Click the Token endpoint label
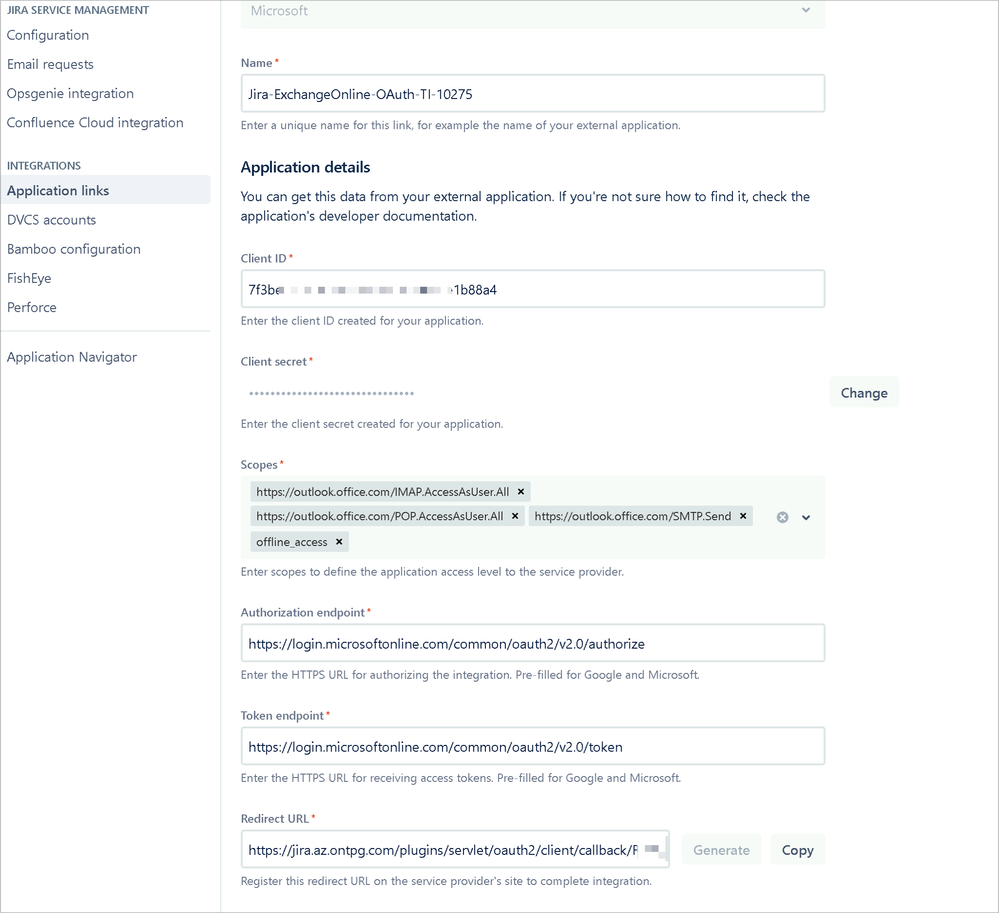Screen dimensions: 999x913 282,715
